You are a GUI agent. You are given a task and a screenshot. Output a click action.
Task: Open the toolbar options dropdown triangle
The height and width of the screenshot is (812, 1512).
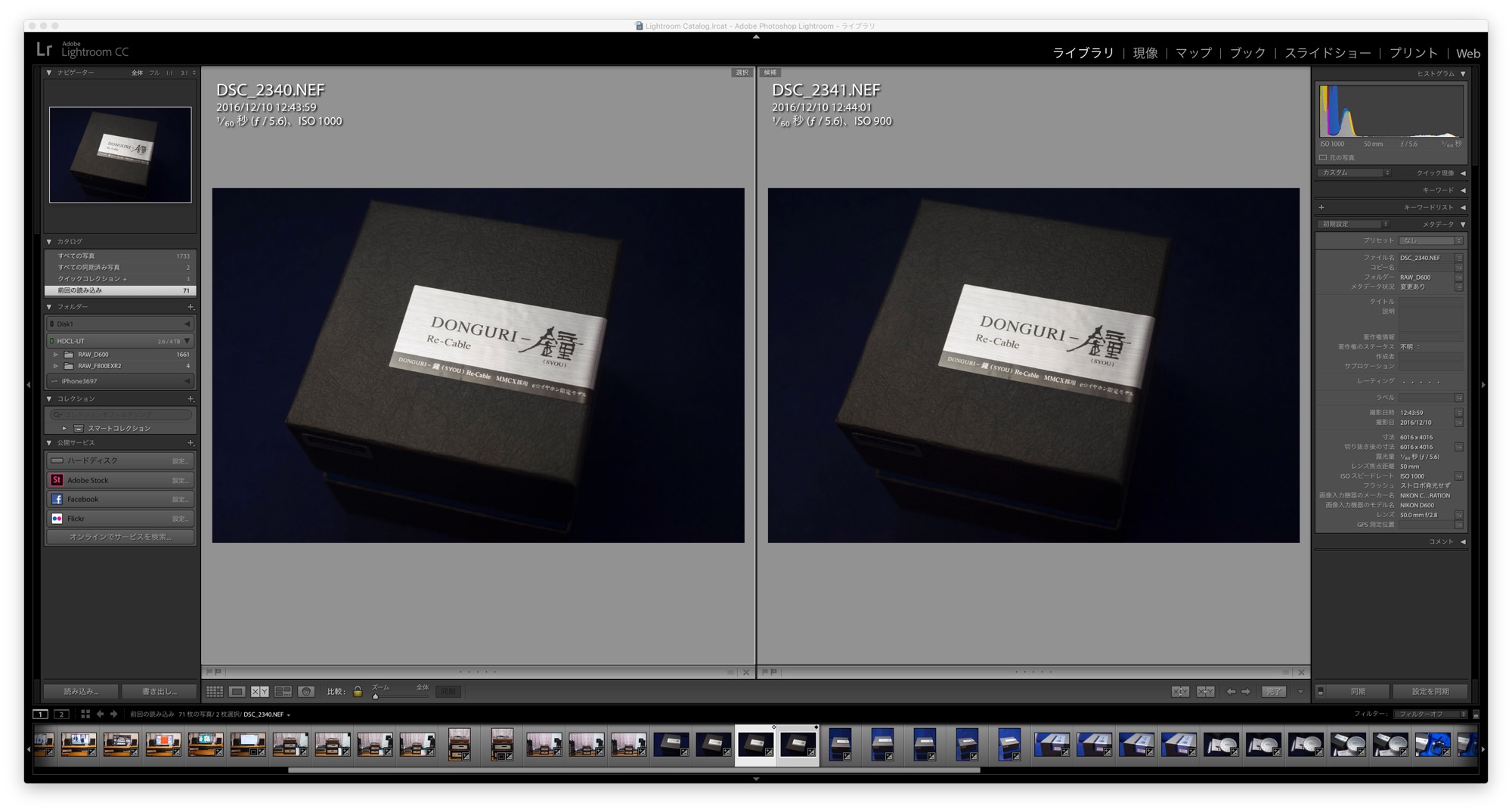pos(1300,691)
